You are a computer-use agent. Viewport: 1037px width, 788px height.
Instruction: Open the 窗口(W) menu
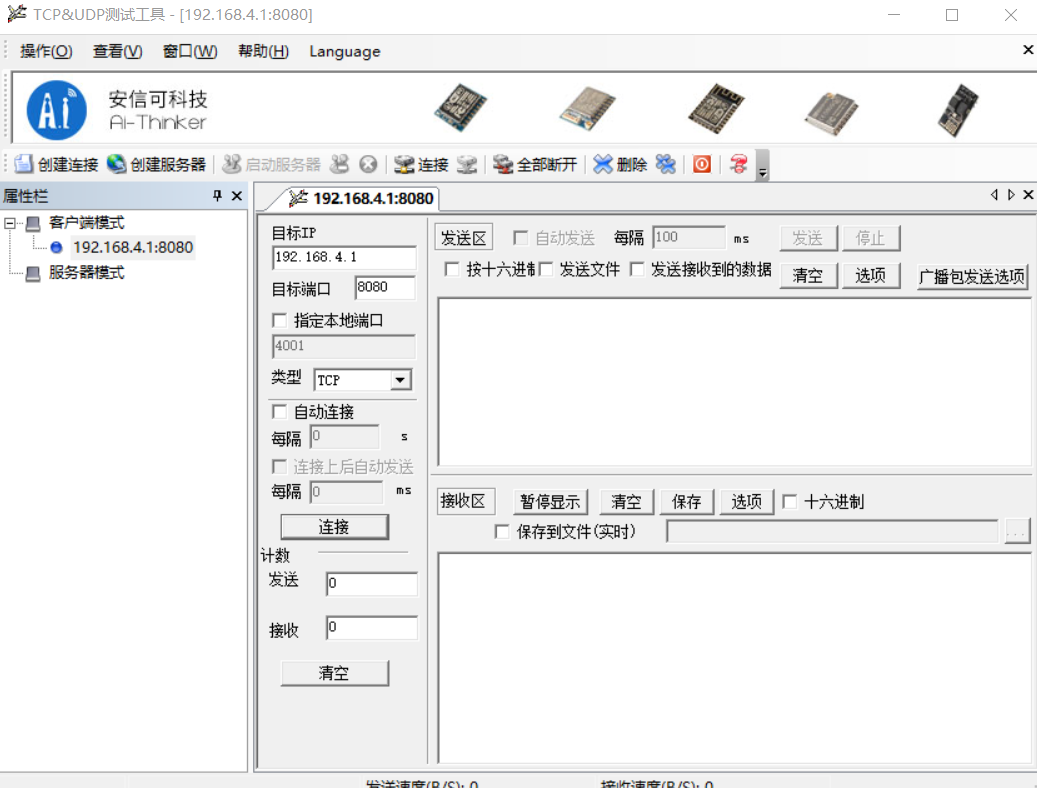190,51
